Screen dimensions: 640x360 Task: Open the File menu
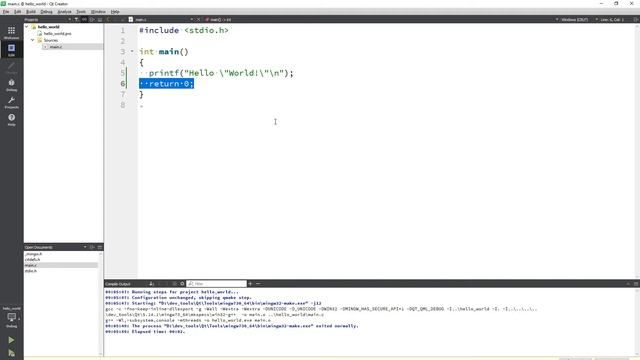pyautogui.click(x=6, y=12)
